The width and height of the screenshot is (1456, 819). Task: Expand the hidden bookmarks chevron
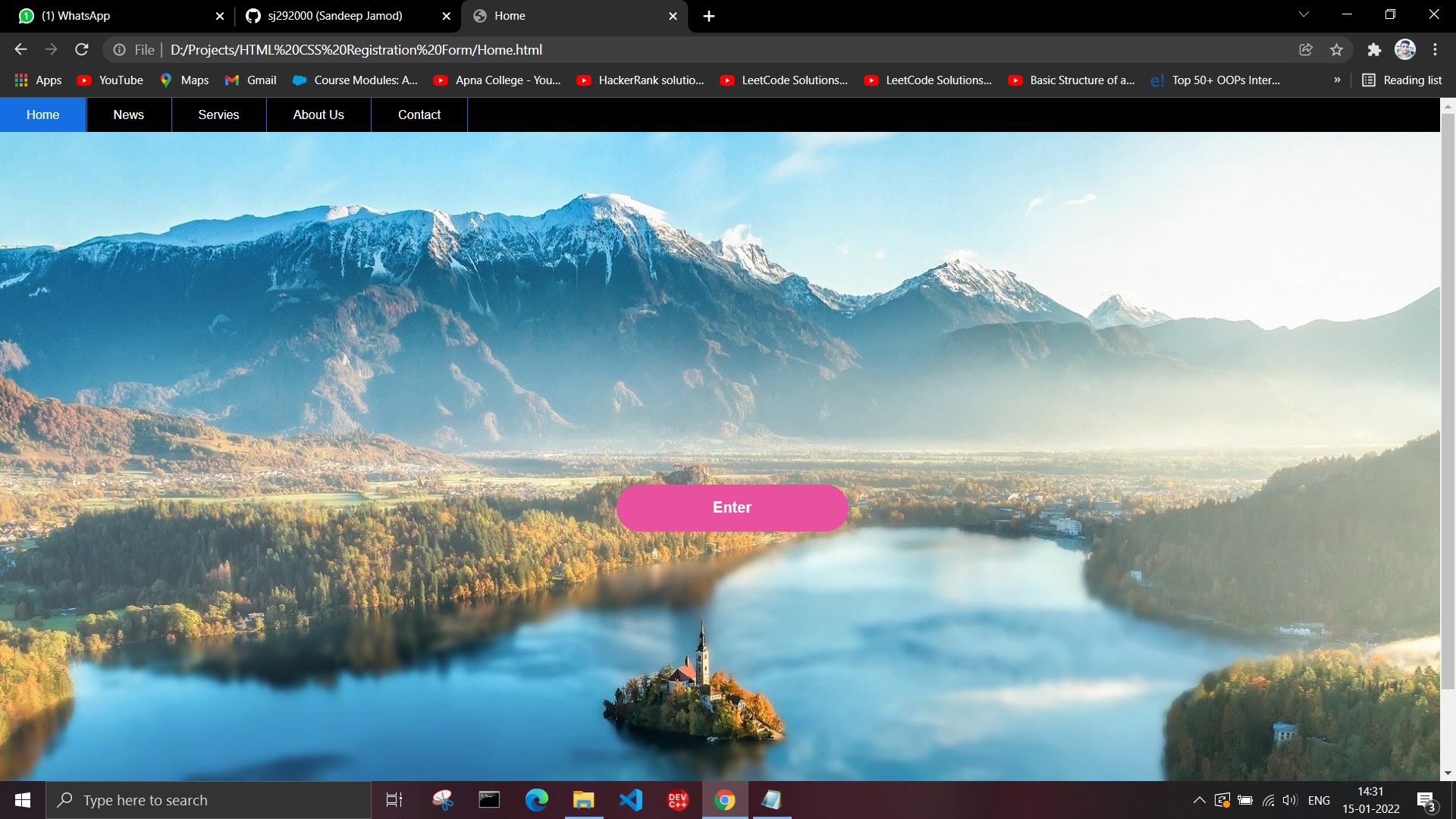1337,80
